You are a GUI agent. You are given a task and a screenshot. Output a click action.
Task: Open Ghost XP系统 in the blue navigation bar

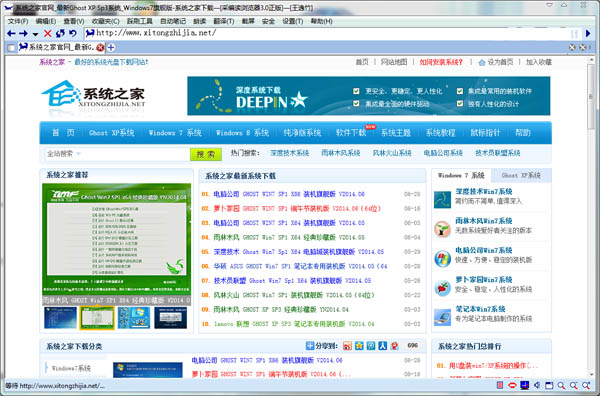pos(111,133)
